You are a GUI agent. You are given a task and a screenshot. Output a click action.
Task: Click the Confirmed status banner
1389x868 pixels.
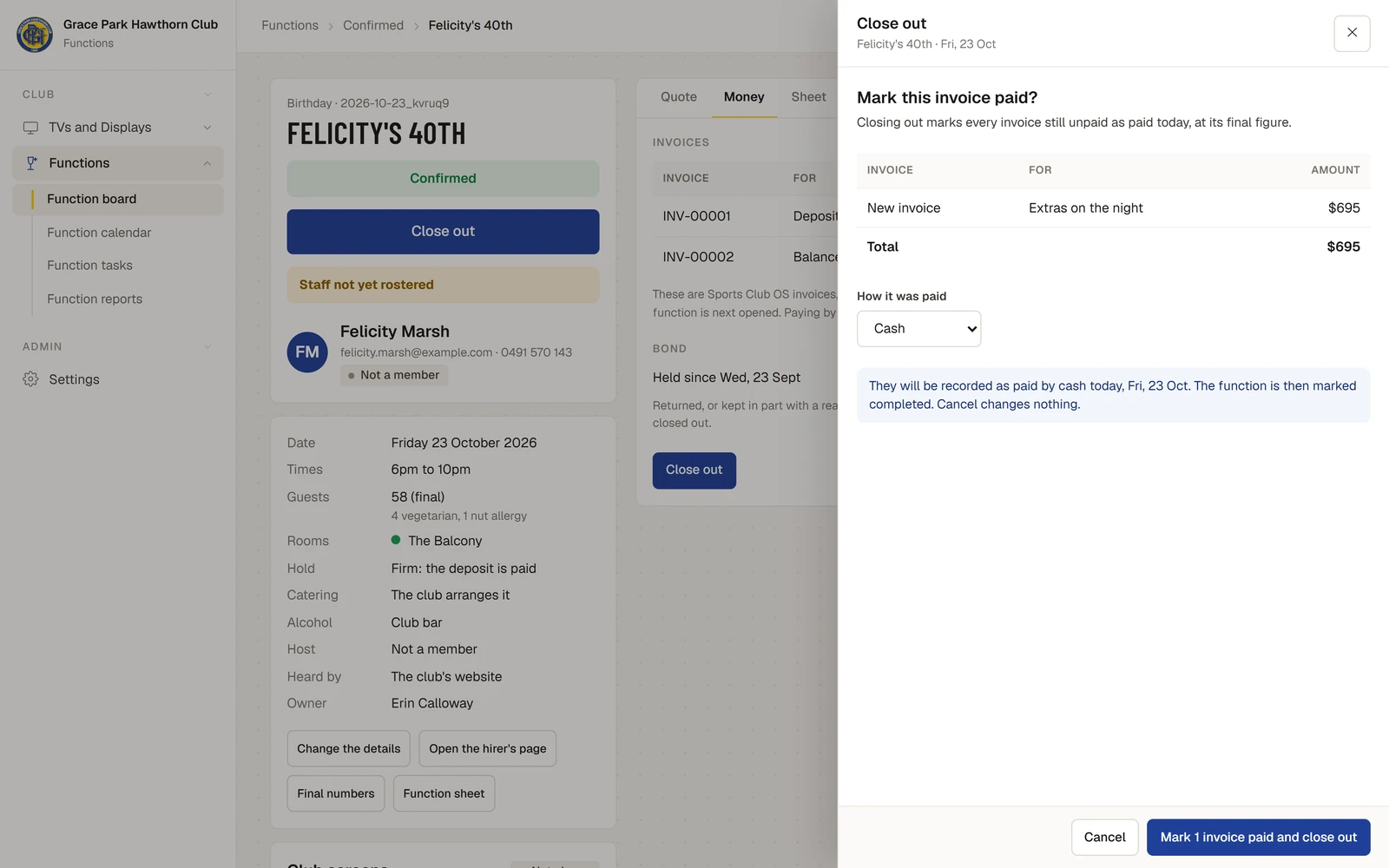[x=443, y=179]
